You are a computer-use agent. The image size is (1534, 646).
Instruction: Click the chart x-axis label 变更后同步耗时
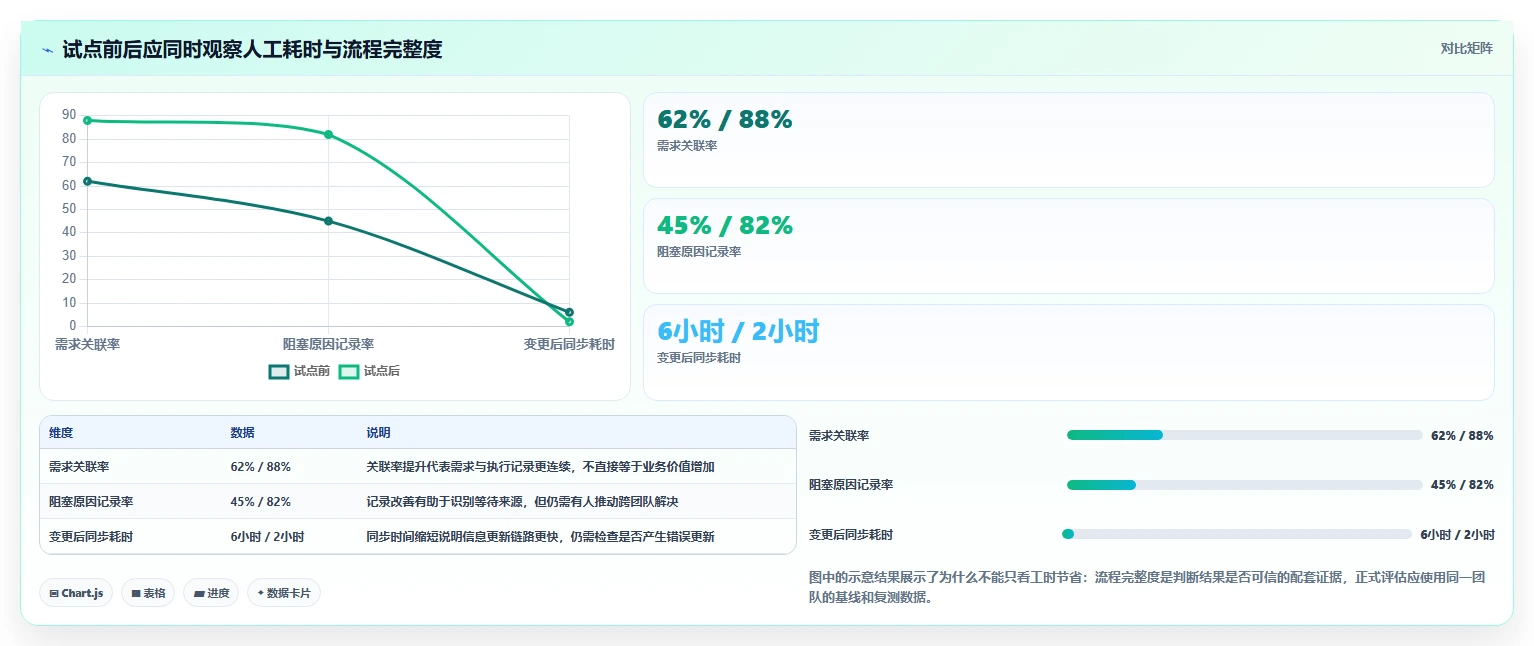(x=569, y=344)
